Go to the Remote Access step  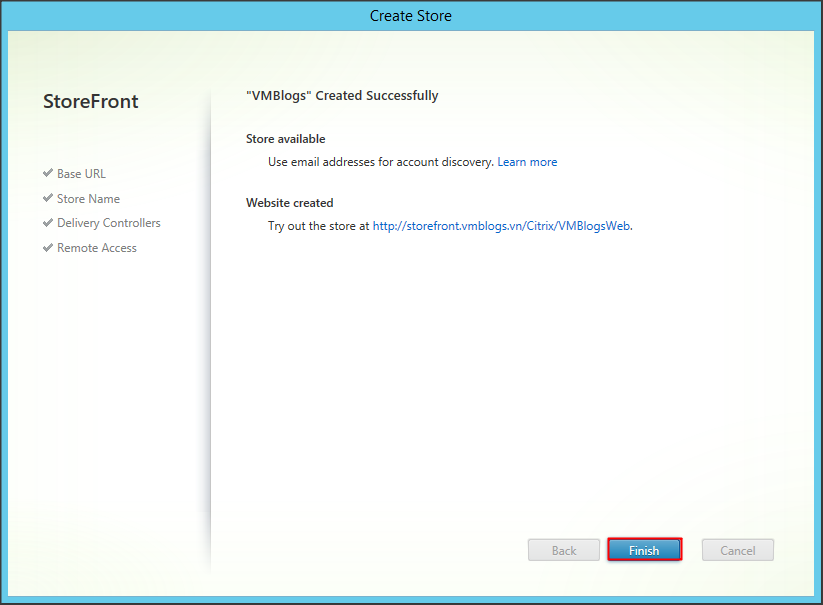tap(96, 248)
